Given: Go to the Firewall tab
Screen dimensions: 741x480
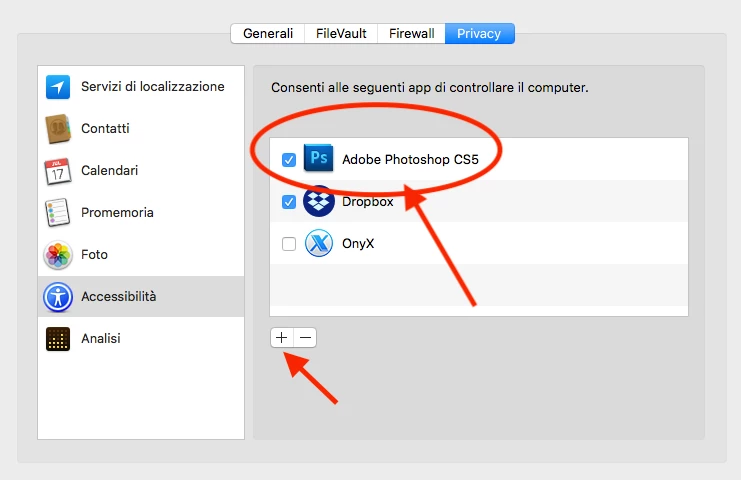Looking at the screenshot, I should coord(411,34).
